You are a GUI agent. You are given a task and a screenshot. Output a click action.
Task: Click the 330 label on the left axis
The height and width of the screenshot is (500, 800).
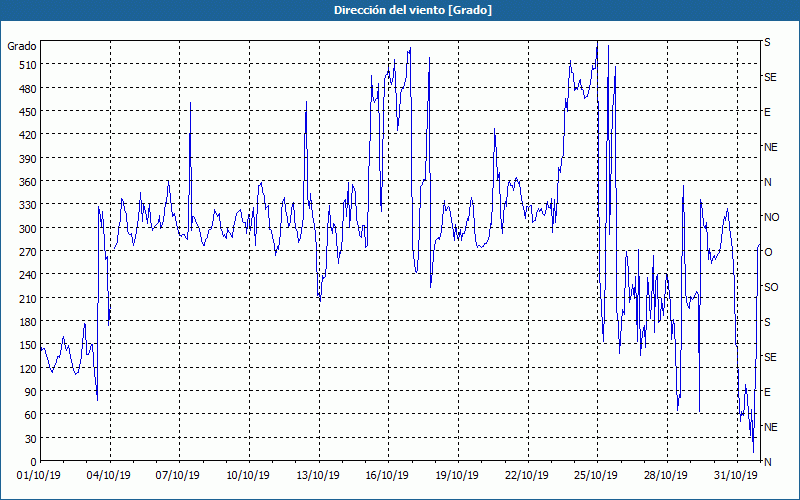tap(27, 205)
